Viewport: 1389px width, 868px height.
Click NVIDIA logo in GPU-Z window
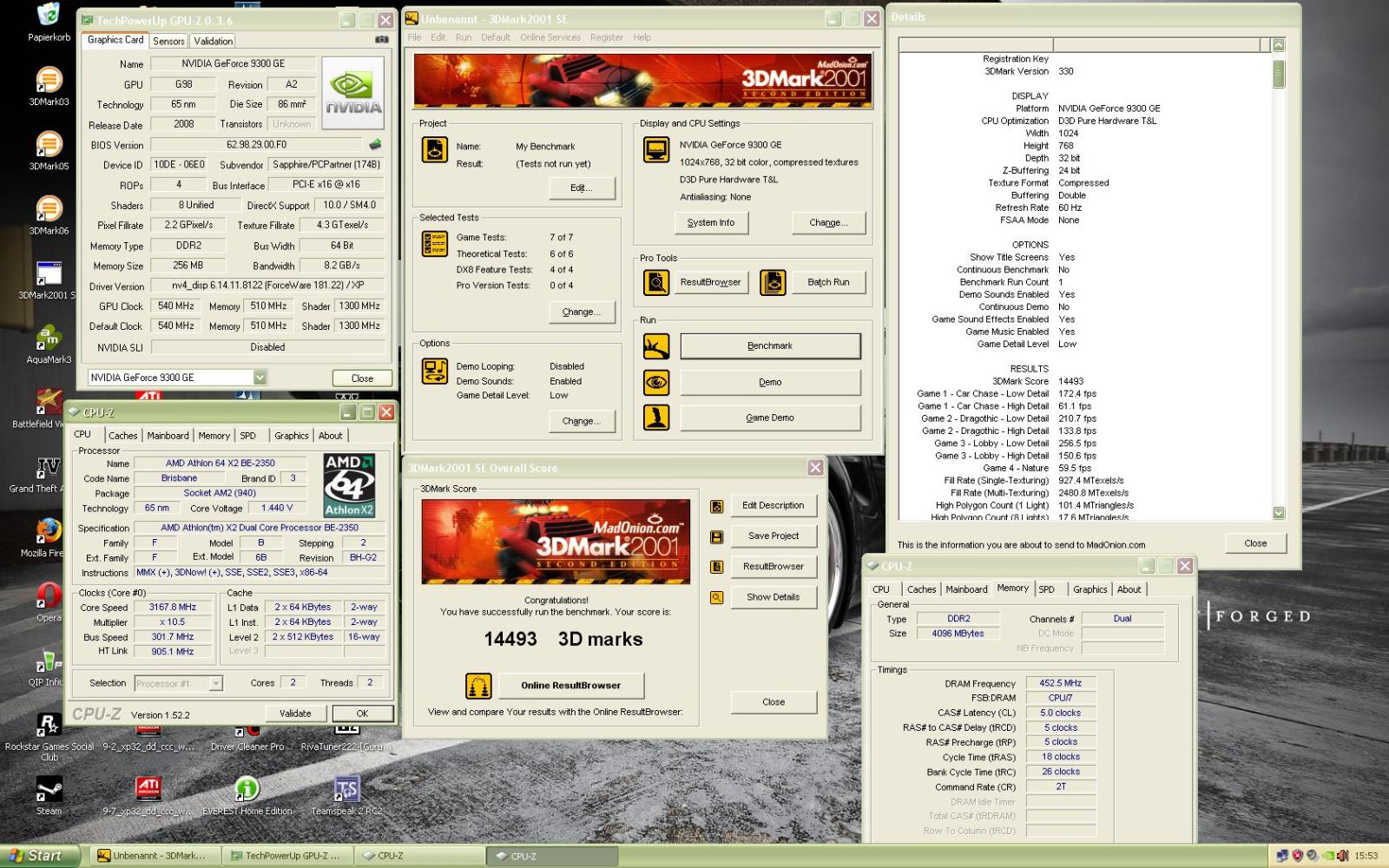tap(352, 93)
